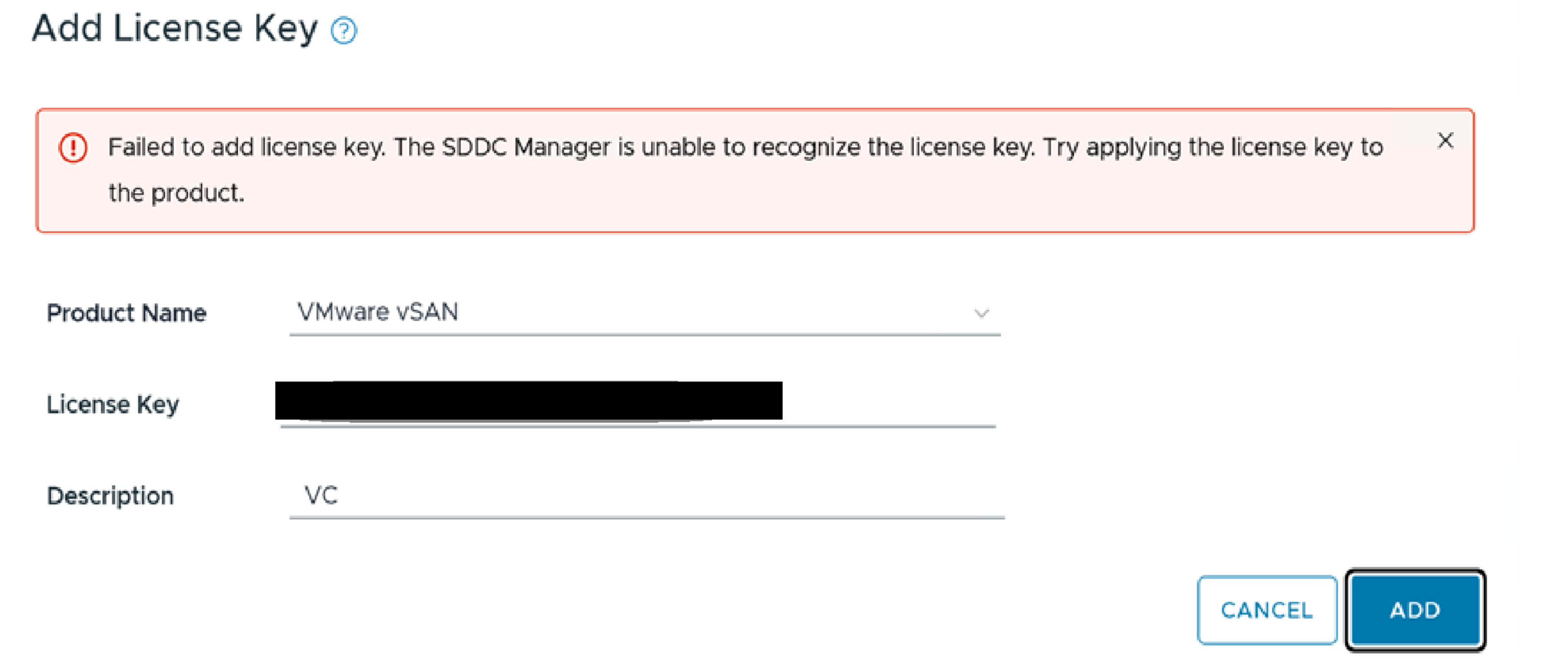Viewport: 1568px width, 667px height.
Task: Click the CANCEL button
Action: click(1267, 610)
